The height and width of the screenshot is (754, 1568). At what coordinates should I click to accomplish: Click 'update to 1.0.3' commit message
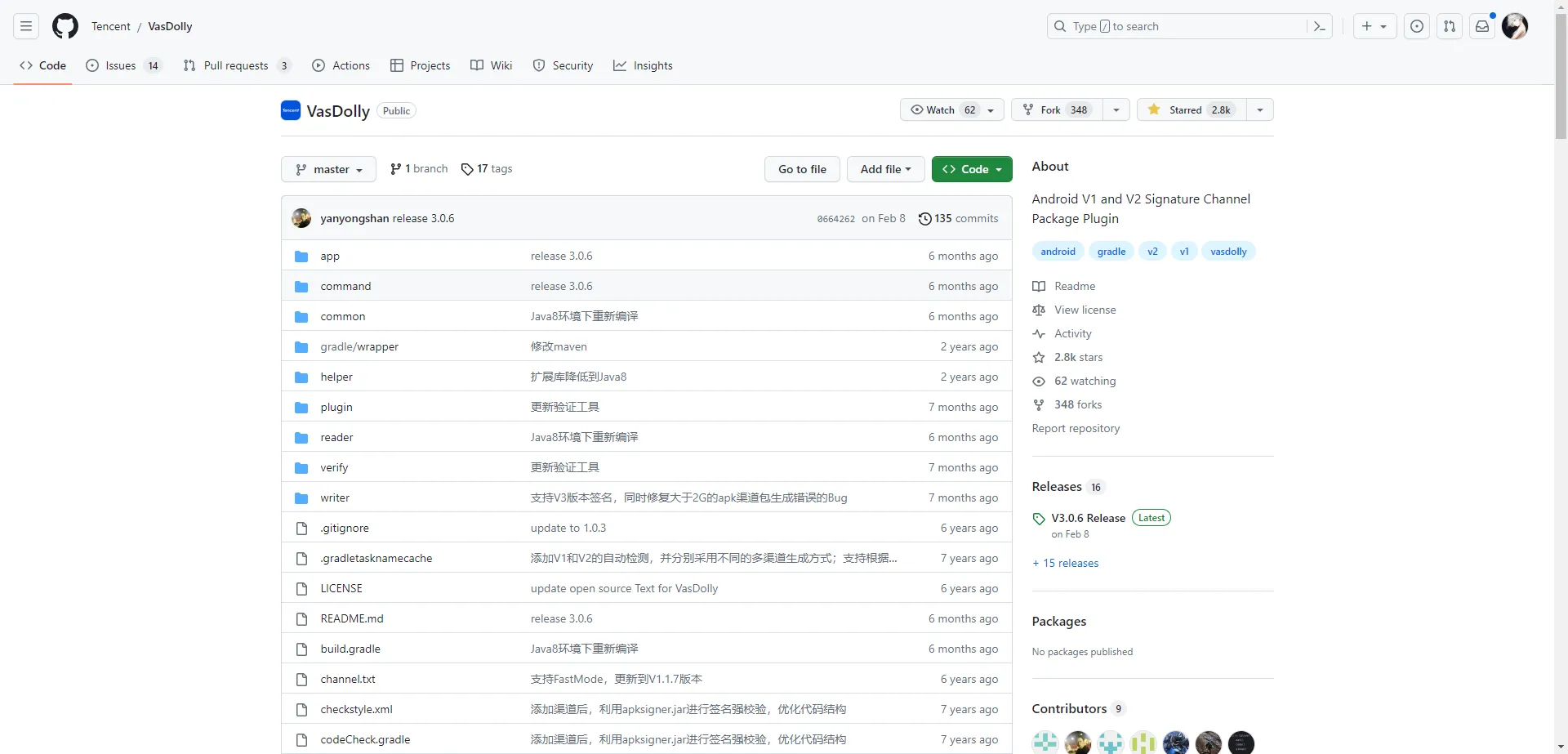pos(568,529)
